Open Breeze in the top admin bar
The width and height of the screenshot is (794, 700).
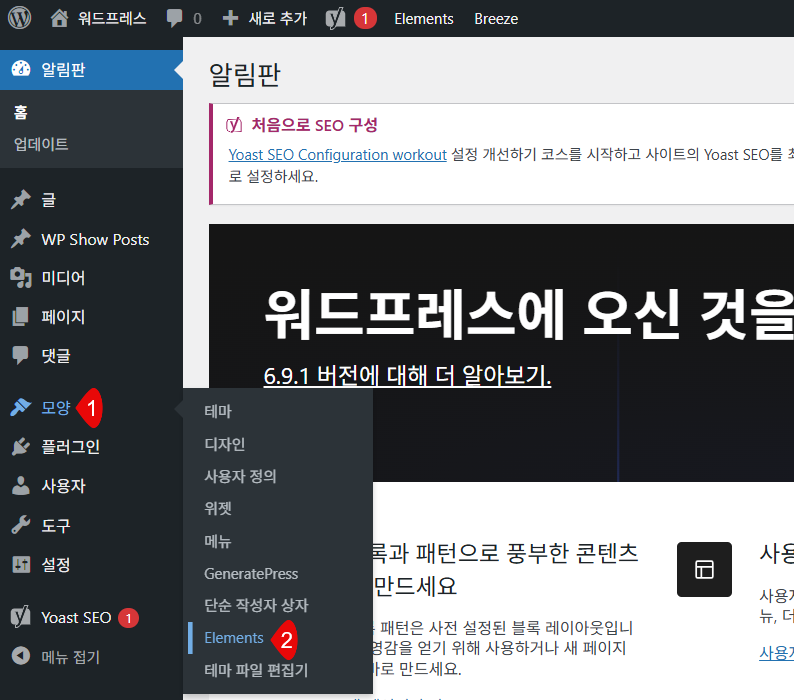point(496,19)
